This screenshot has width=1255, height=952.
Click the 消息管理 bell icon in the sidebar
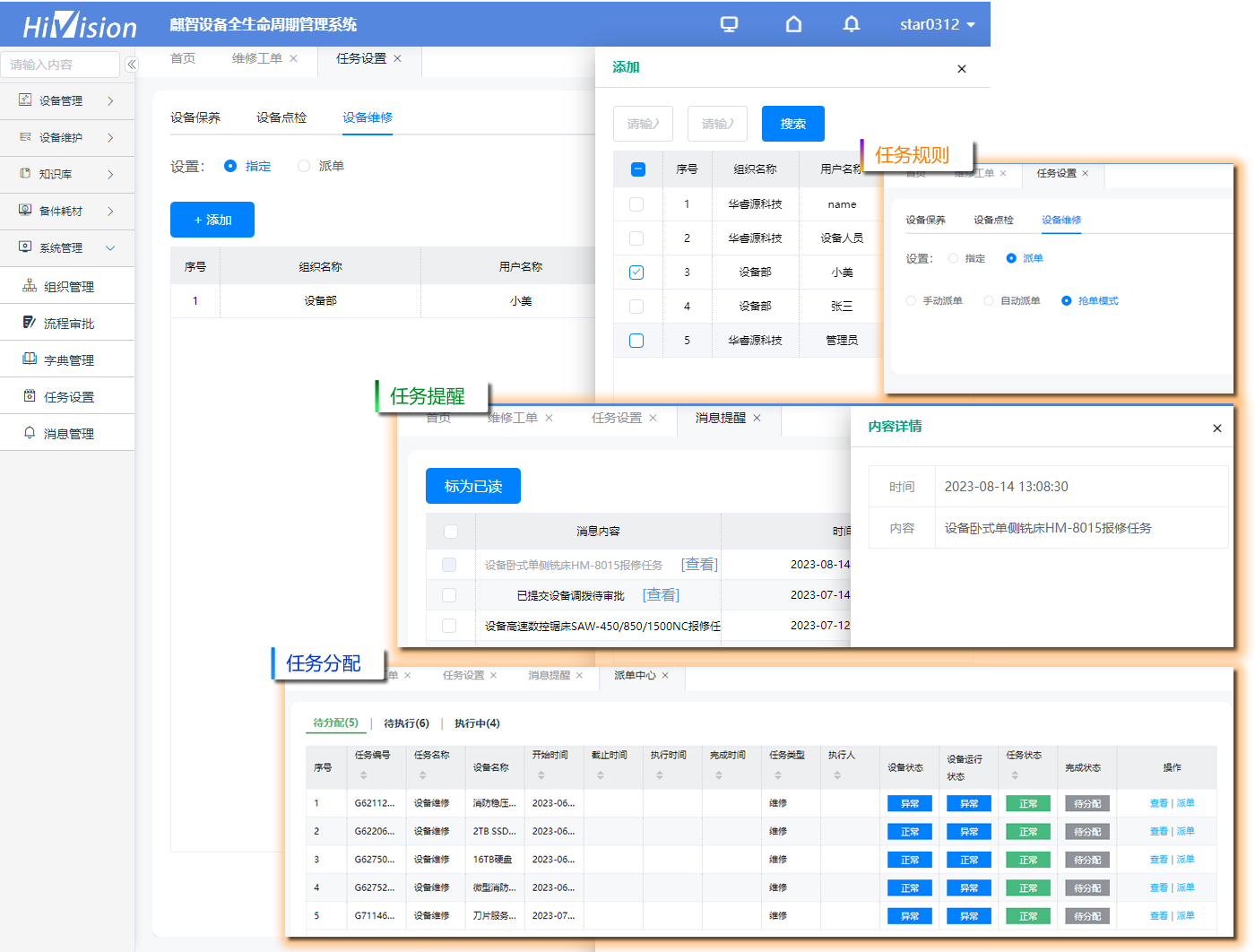(30, 433)
